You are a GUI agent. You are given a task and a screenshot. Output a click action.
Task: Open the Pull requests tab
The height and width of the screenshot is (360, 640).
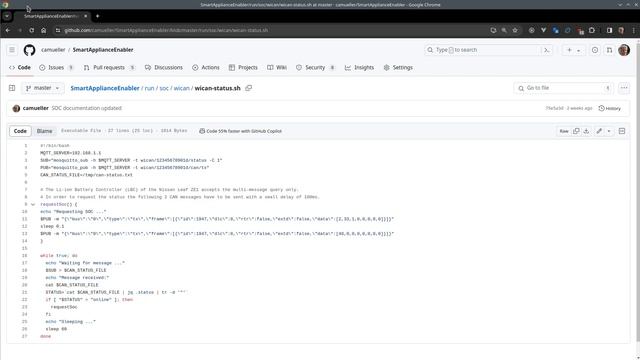pyautogui.click(x=109, y=67)
